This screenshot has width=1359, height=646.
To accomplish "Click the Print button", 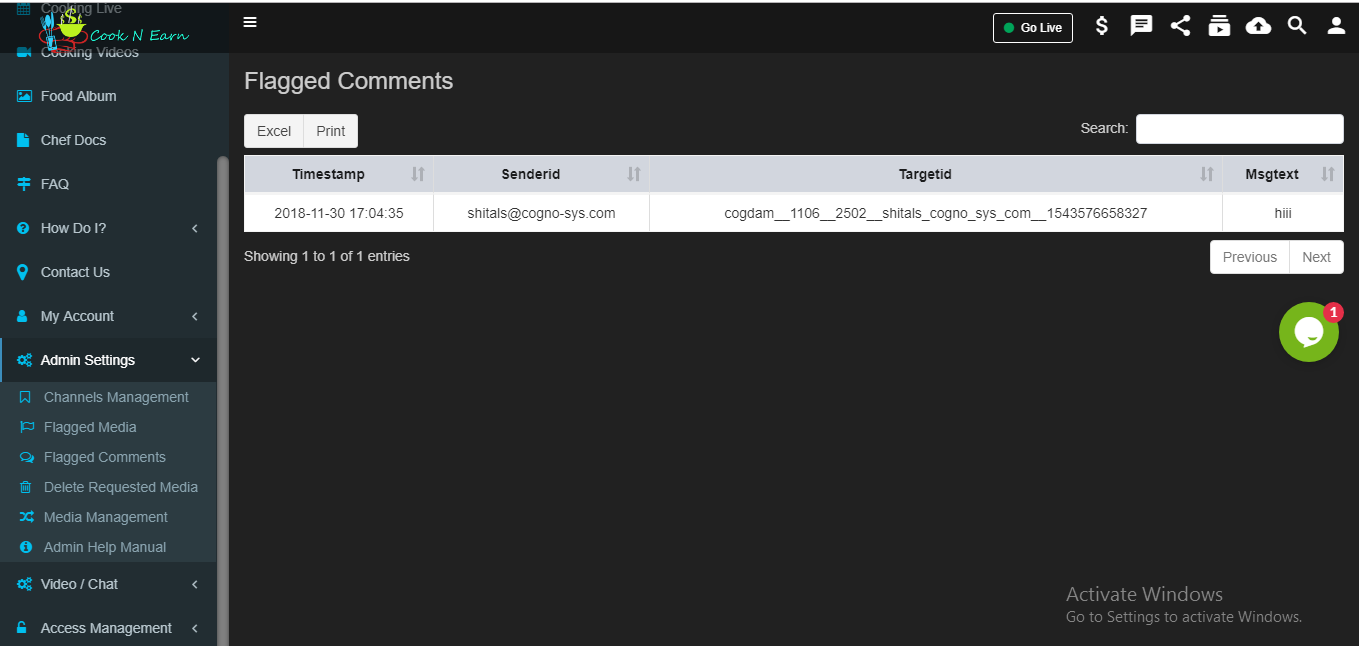I will (331, 131).
